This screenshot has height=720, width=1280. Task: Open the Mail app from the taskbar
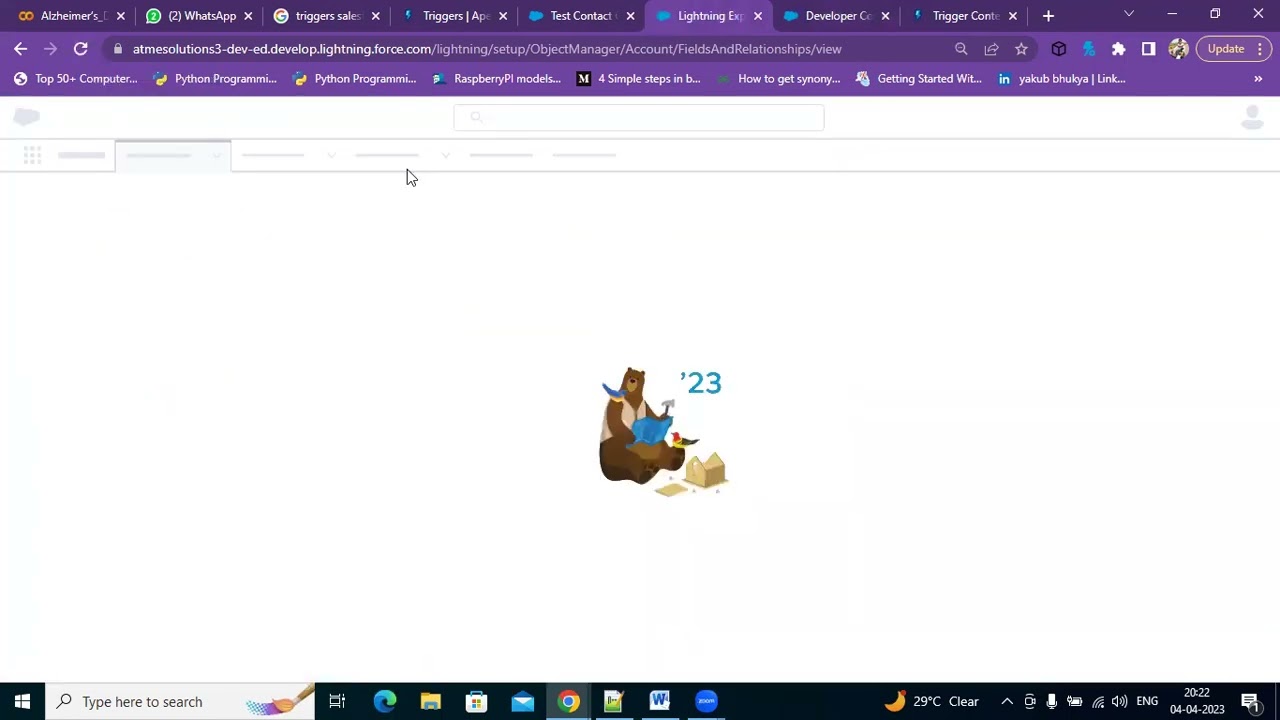pyautogui.click(x=523, y=701)
